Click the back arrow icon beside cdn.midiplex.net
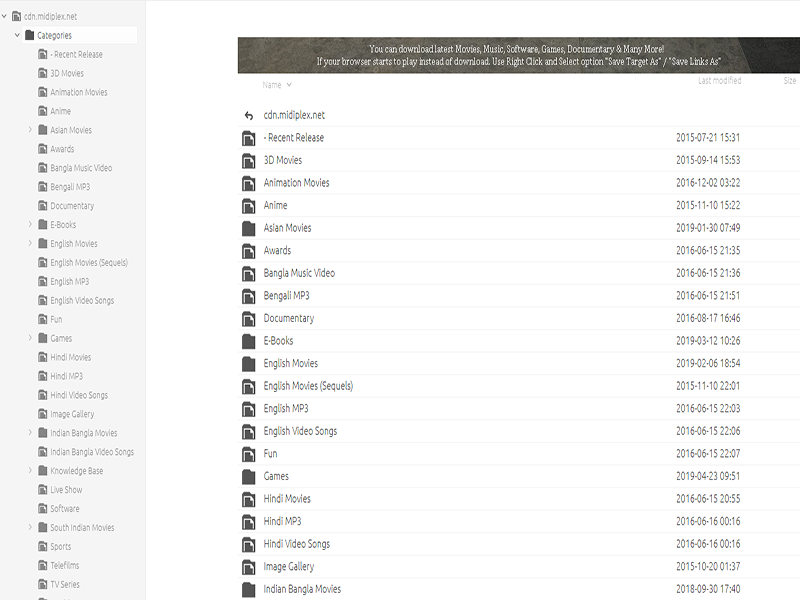The image size is (800, 600). [x=249, y=115]
